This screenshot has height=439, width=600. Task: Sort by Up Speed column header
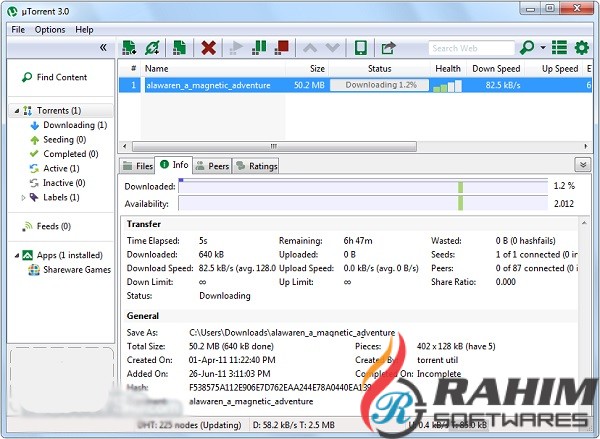[x=554, y=69]
